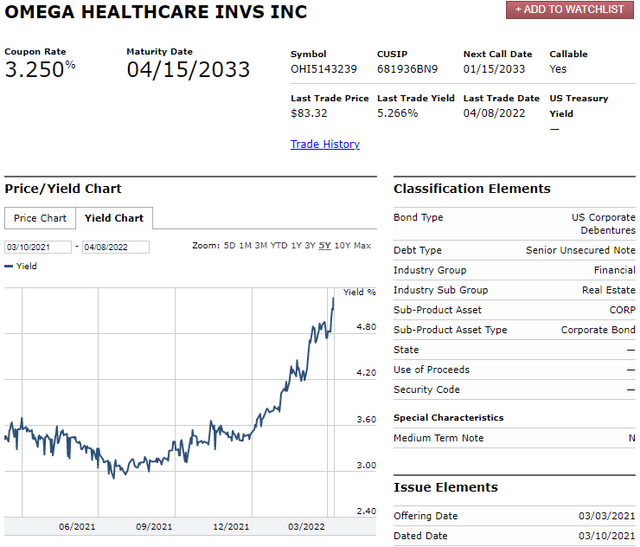Viewport: 640px width, 547px height.
Task: Click the Issue Elements heading
Action: click(x=446, y=487)
